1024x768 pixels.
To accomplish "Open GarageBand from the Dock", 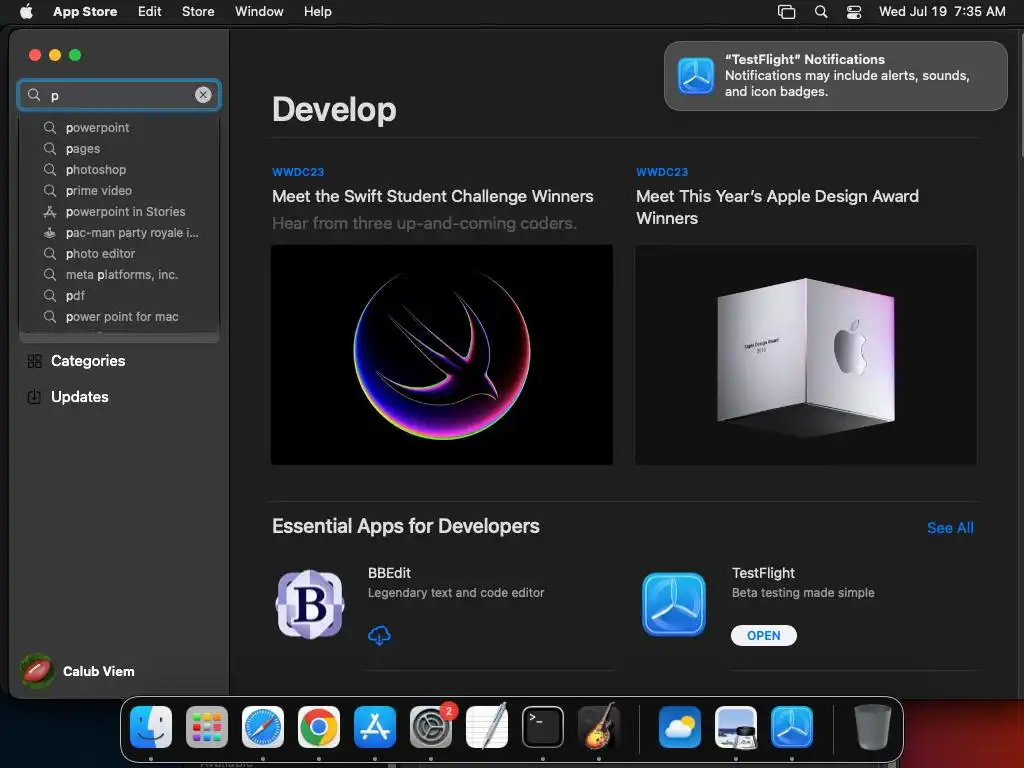I will [x=599, y=727].
